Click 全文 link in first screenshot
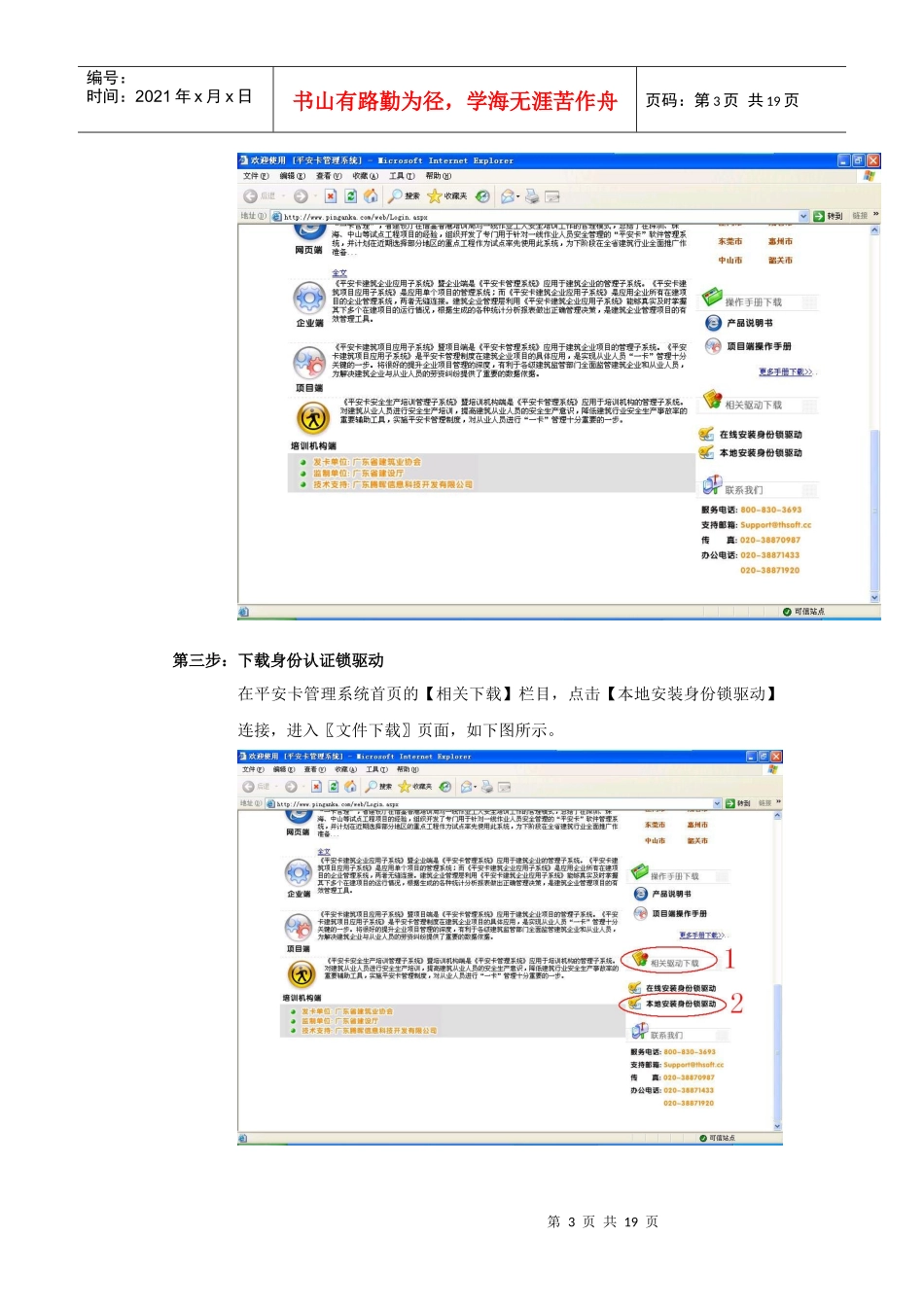Image resolution: width=924 pixels, height=1307 pixels. coord(339,274)
